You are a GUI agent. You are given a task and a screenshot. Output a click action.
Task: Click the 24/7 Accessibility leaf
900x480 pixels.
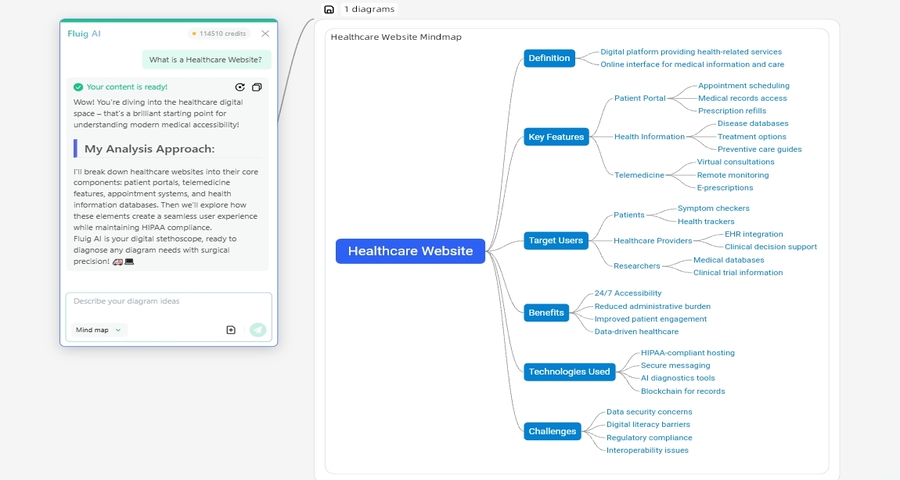point(627,293)
